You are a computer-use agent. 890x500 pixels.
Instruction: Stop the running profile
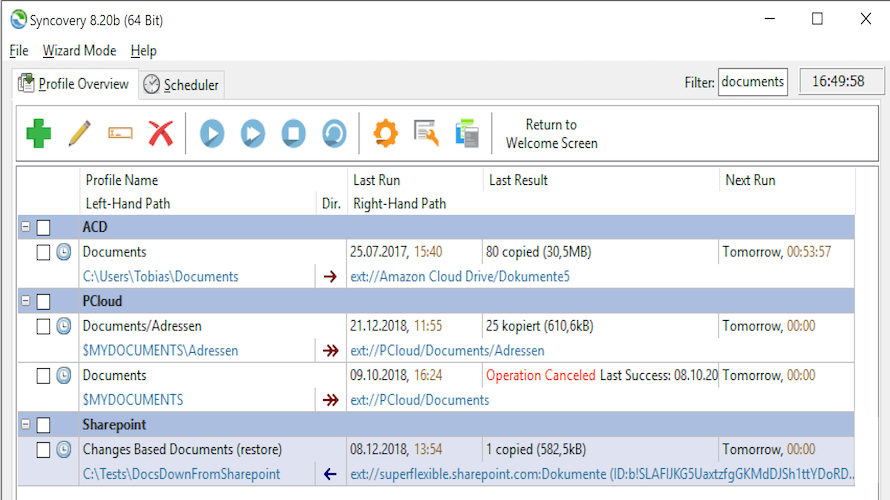coord(293,134)
